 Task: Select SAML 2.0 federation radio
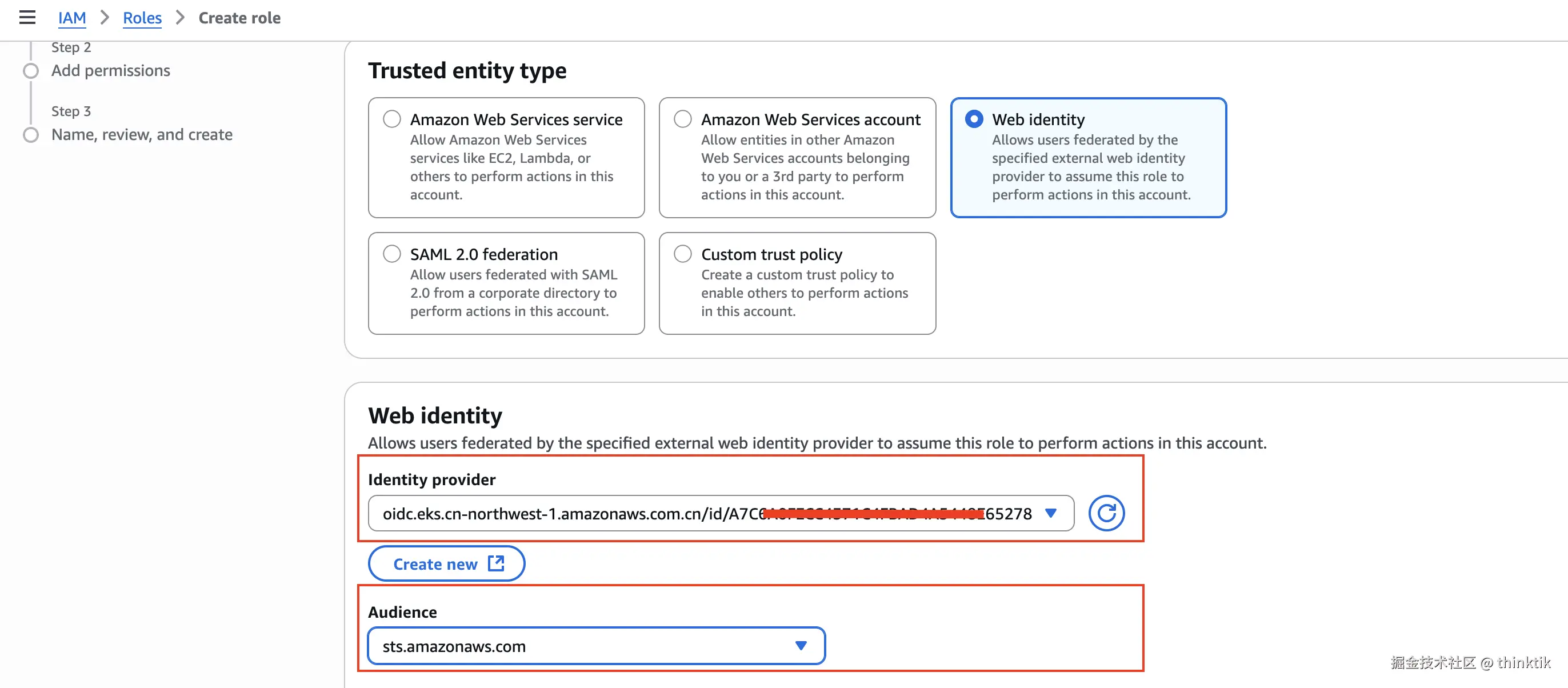[x=392, y=254]
